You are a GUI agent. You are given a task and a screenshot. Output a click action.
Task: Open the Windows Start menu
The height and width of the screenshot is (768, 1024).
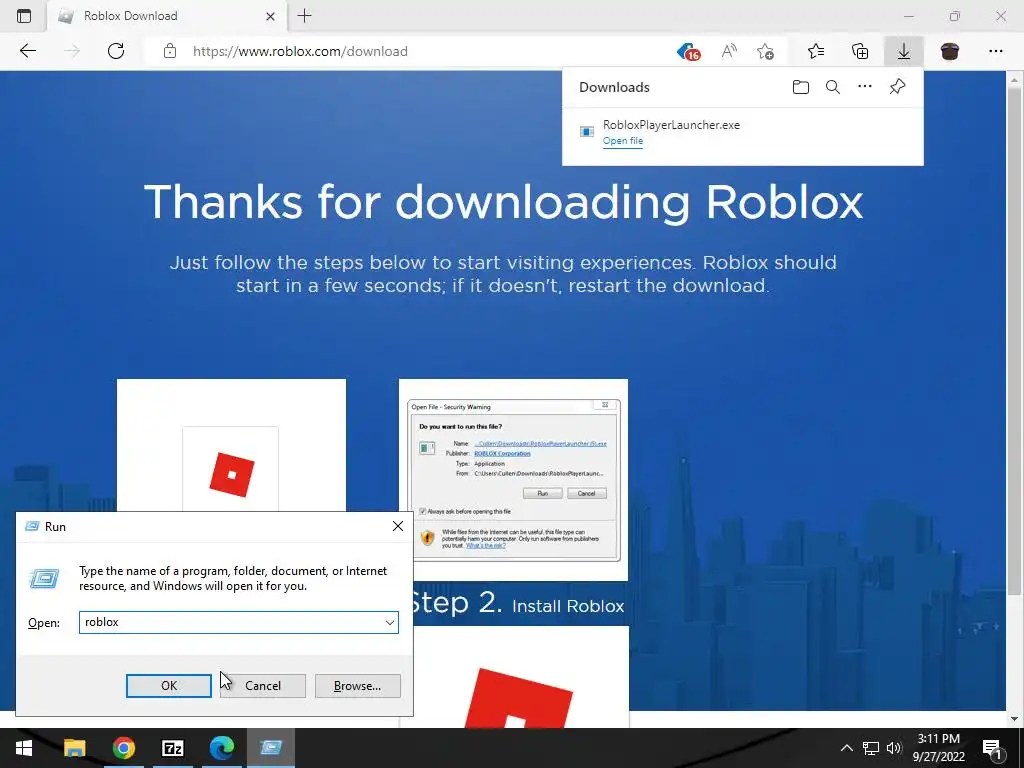[x=24, y=748]
